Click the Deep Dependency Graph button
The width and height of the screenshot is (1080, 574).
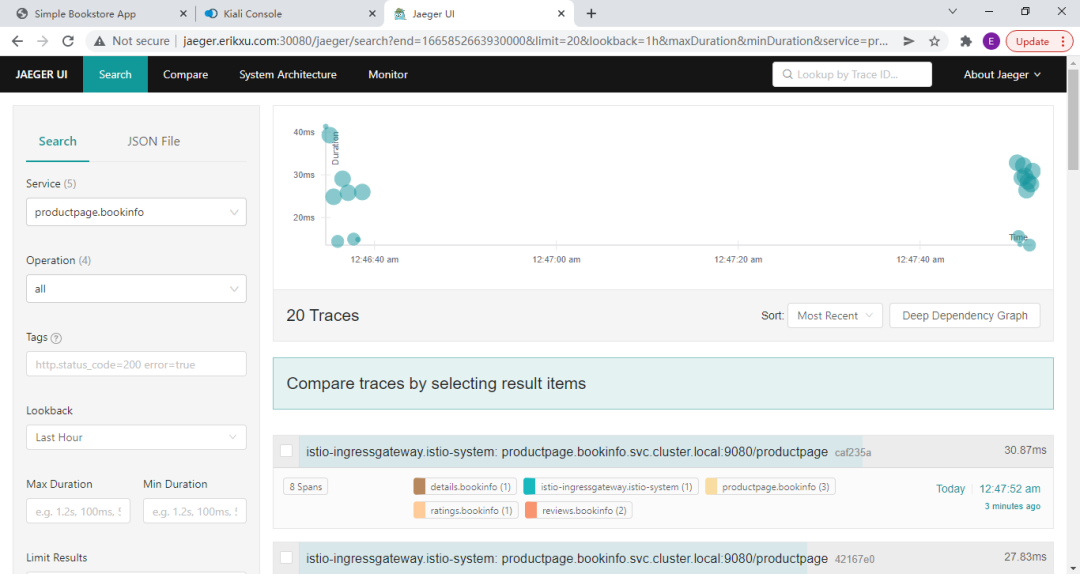coord(964,316)
